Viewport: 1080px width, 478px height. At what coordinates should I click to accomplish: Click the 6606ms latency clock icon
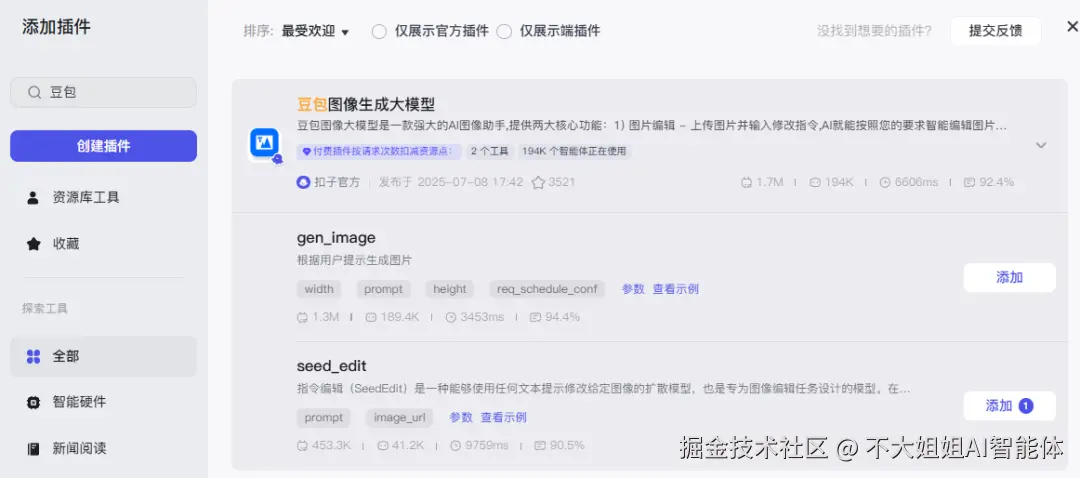tap(885, 183)
